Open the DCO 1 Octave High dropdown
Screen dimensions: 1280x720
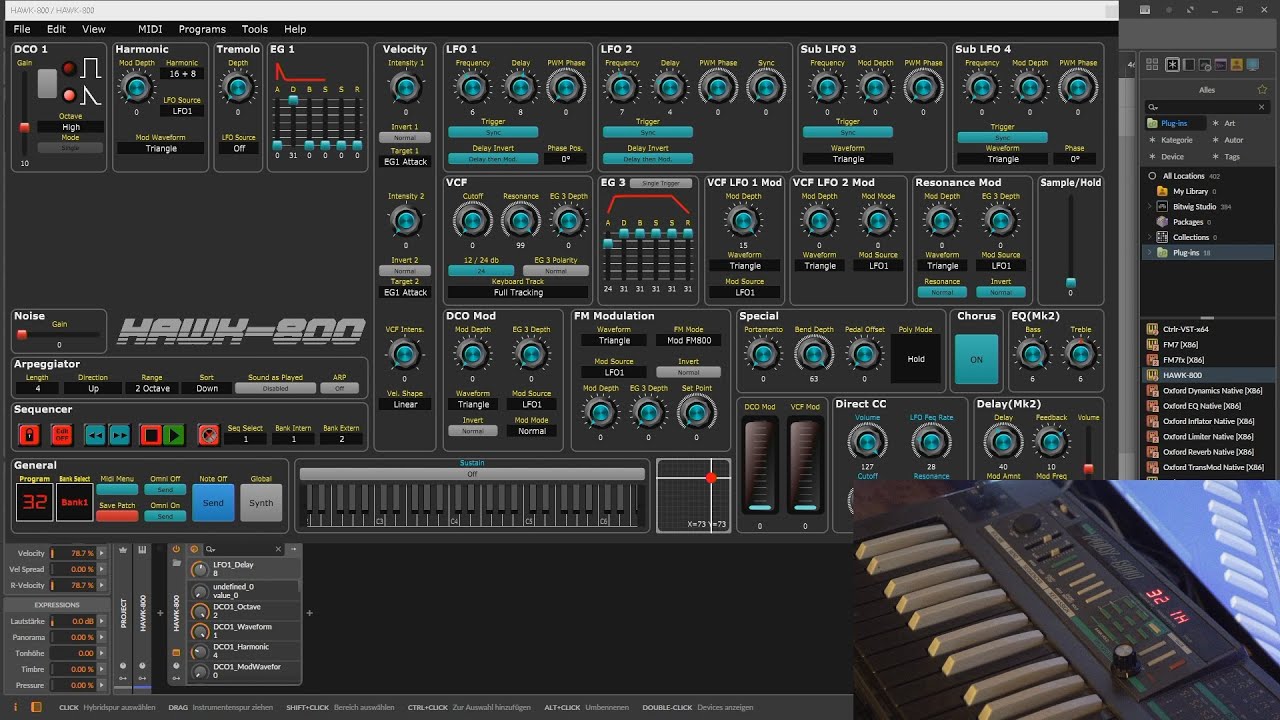click(71, 127)
